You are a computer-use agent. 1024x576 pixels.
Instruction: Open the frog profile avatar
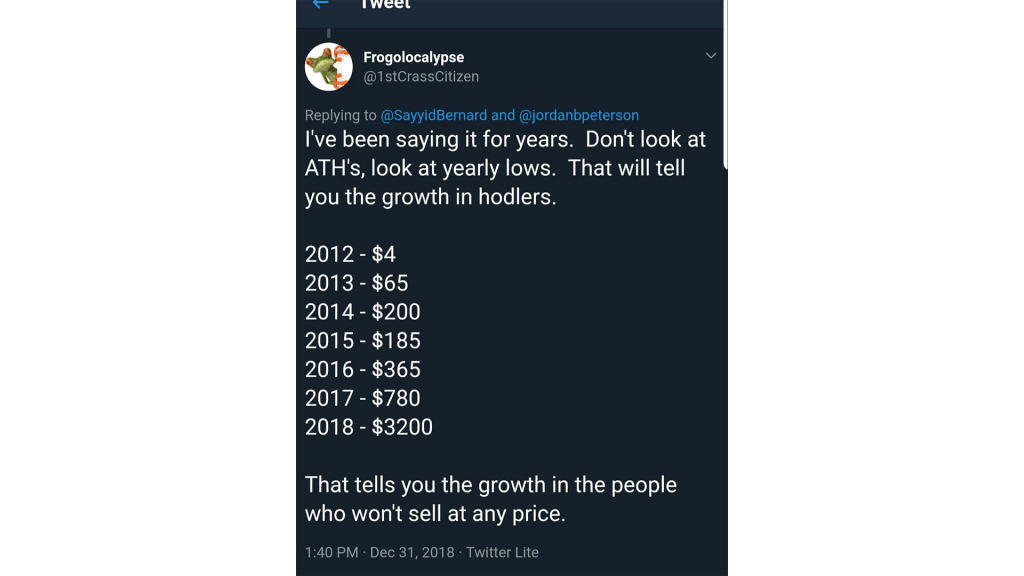point(329,67)
